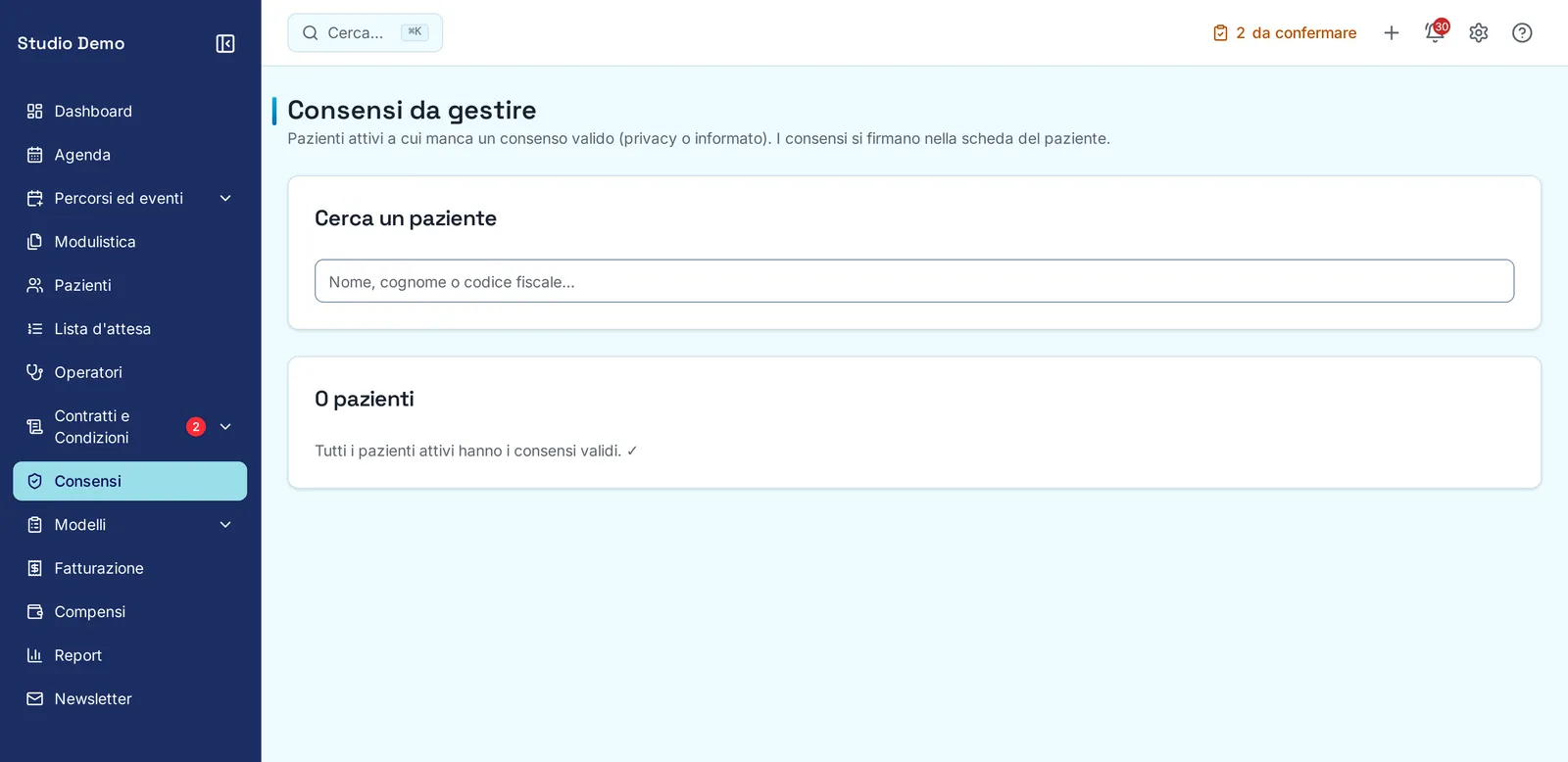Click the Newsletter envelope icon

[x=35, y=699]
